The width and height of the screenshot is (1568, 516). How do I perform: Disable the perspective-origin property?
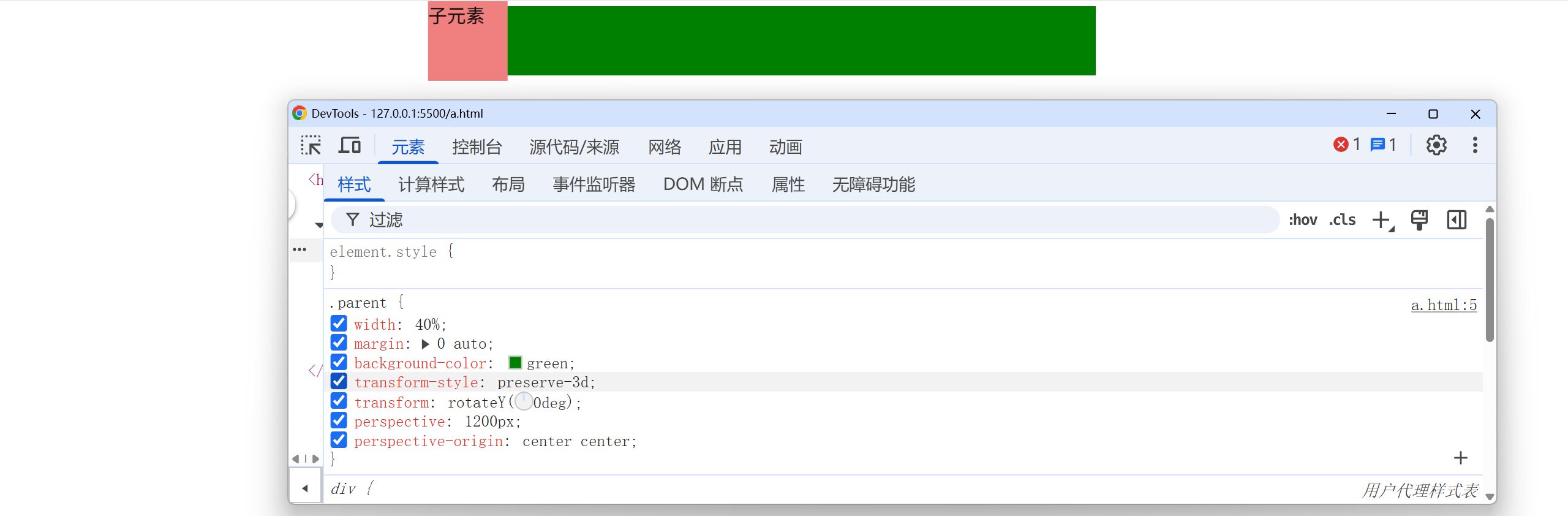[339, 441]
